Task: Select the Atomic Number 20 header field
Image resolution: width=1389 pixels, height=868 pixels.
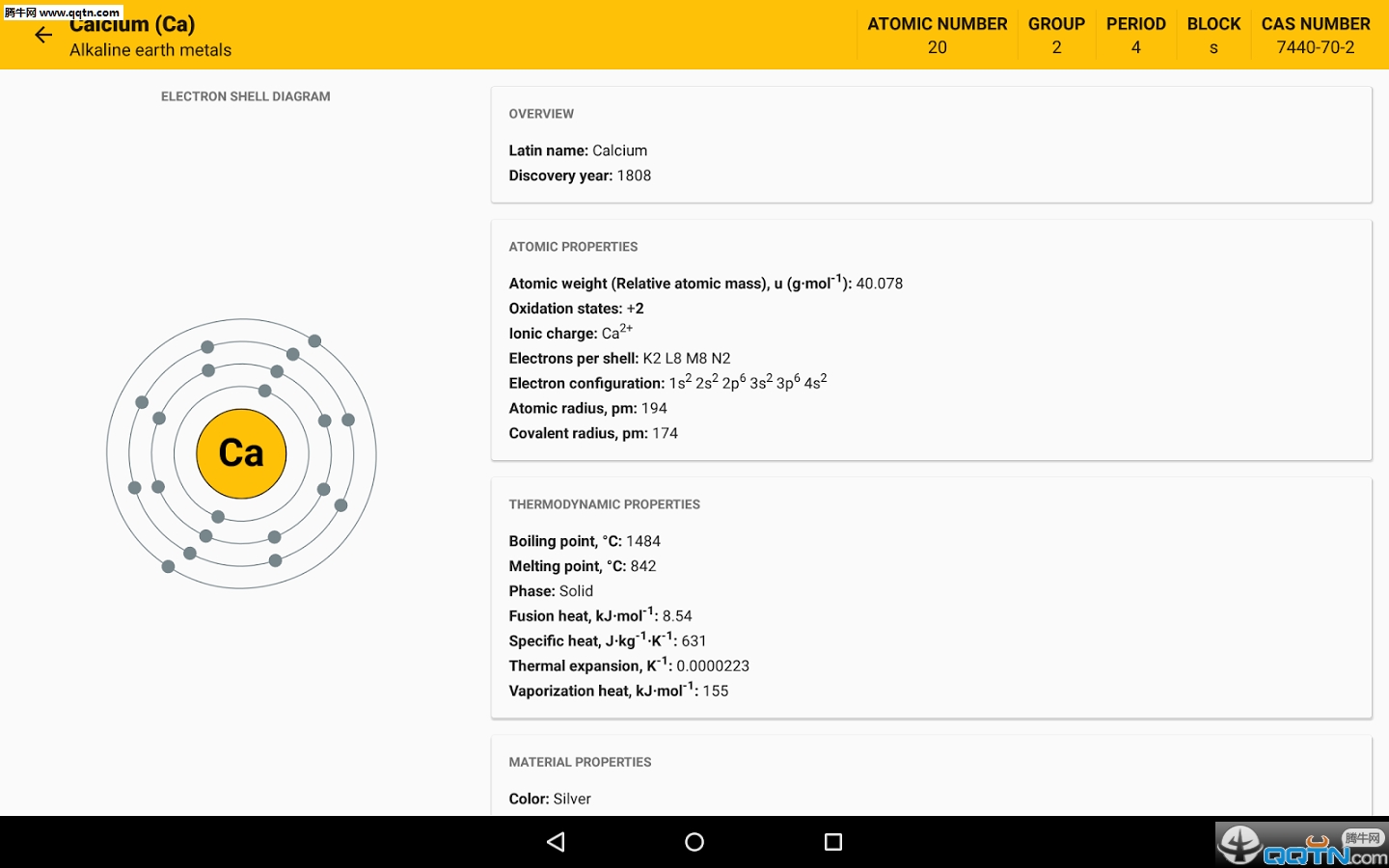Action: (x=937, y=36)
